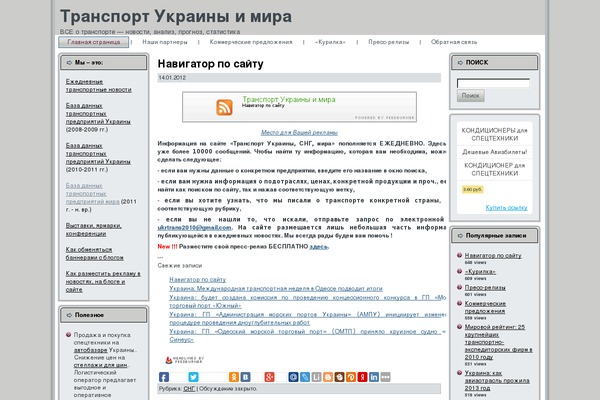The image size is (600, 400).
Task: Click КОНДИЦИОНЕР для СПЕЦТЕХНИКИ ad
Action: tap(494, 170)
